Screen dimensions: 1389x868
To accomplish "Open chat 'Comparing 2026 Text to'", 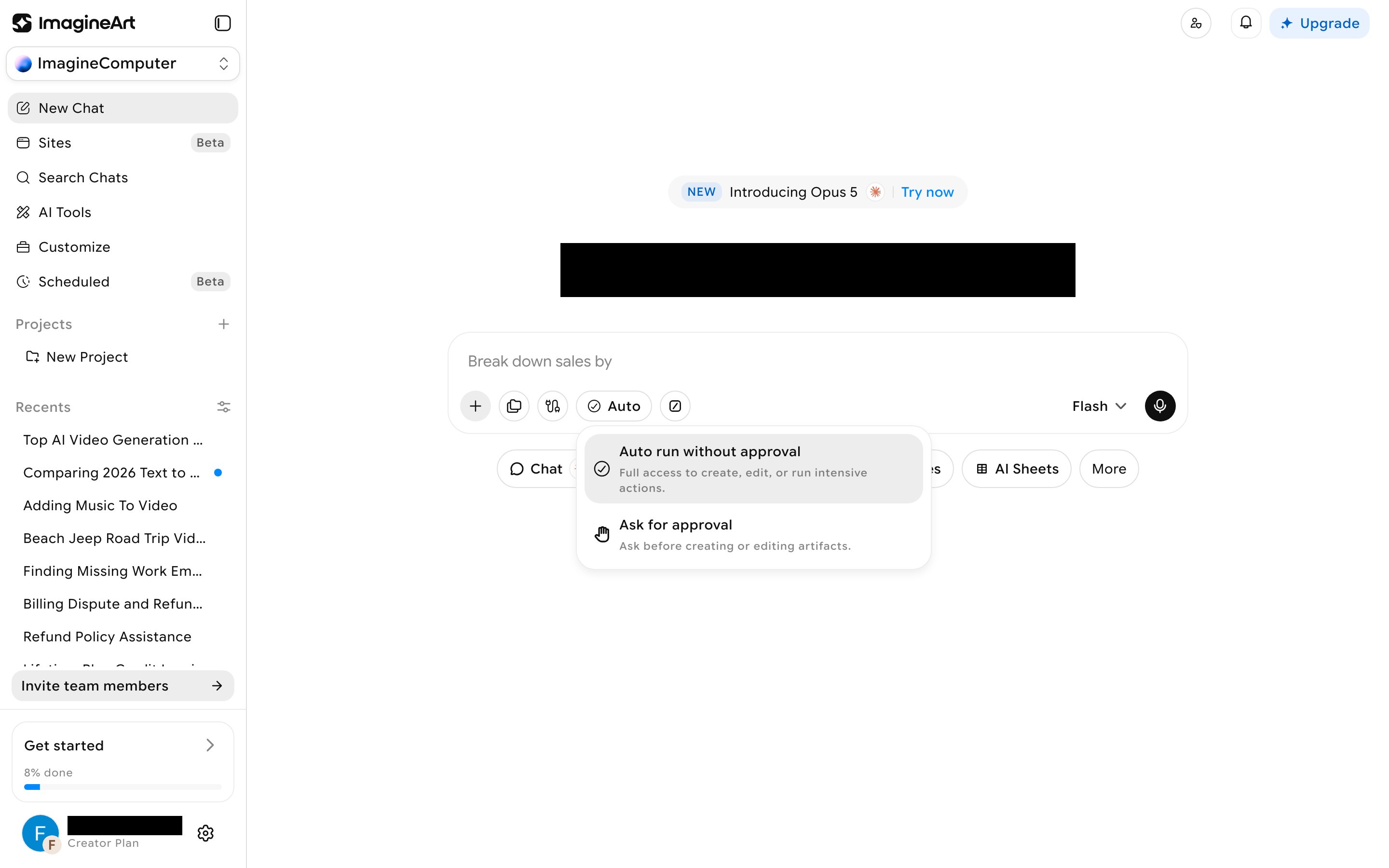I will (x=111, y=473).
